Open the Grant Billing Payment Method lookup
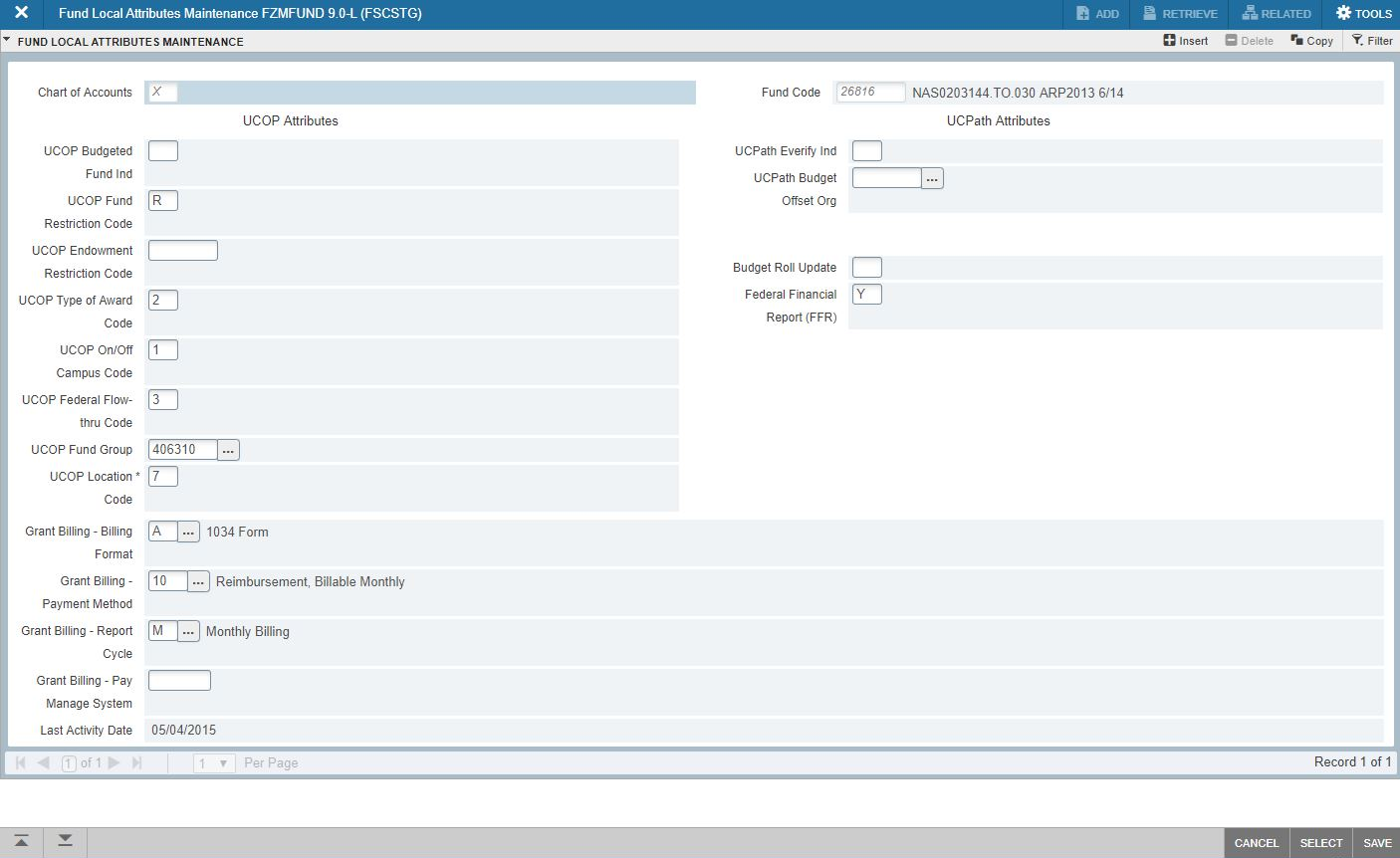This screenshot has width=1400, height=858. tap(198, 580)
